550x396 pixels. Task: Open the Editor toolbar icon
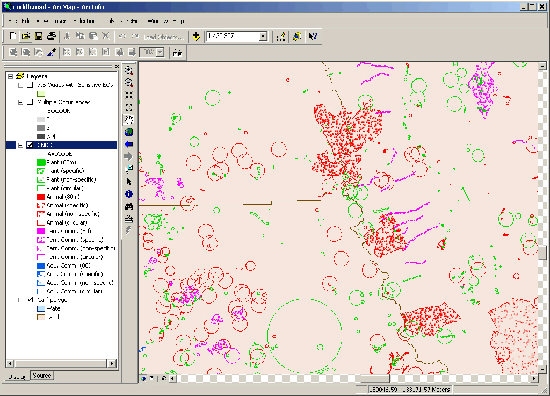click(281, 36)
